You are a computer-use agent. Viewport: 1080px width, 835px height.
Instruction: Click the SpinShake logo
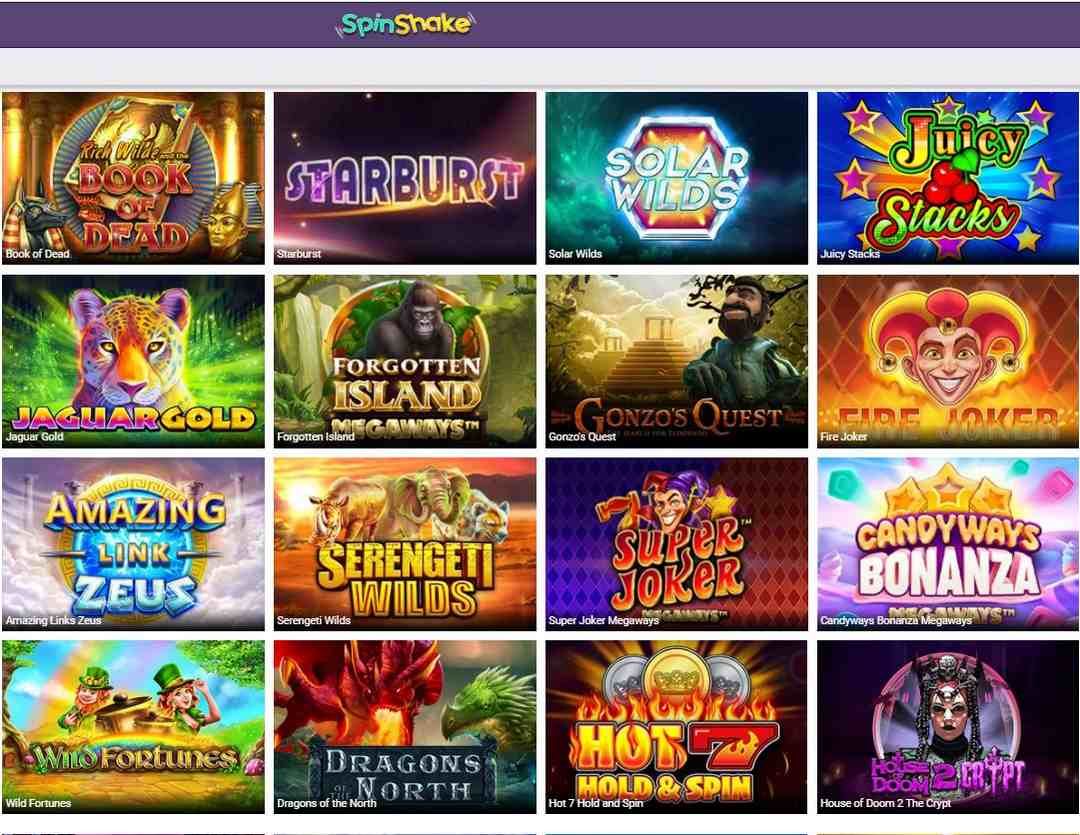click(x=405, y=25)
